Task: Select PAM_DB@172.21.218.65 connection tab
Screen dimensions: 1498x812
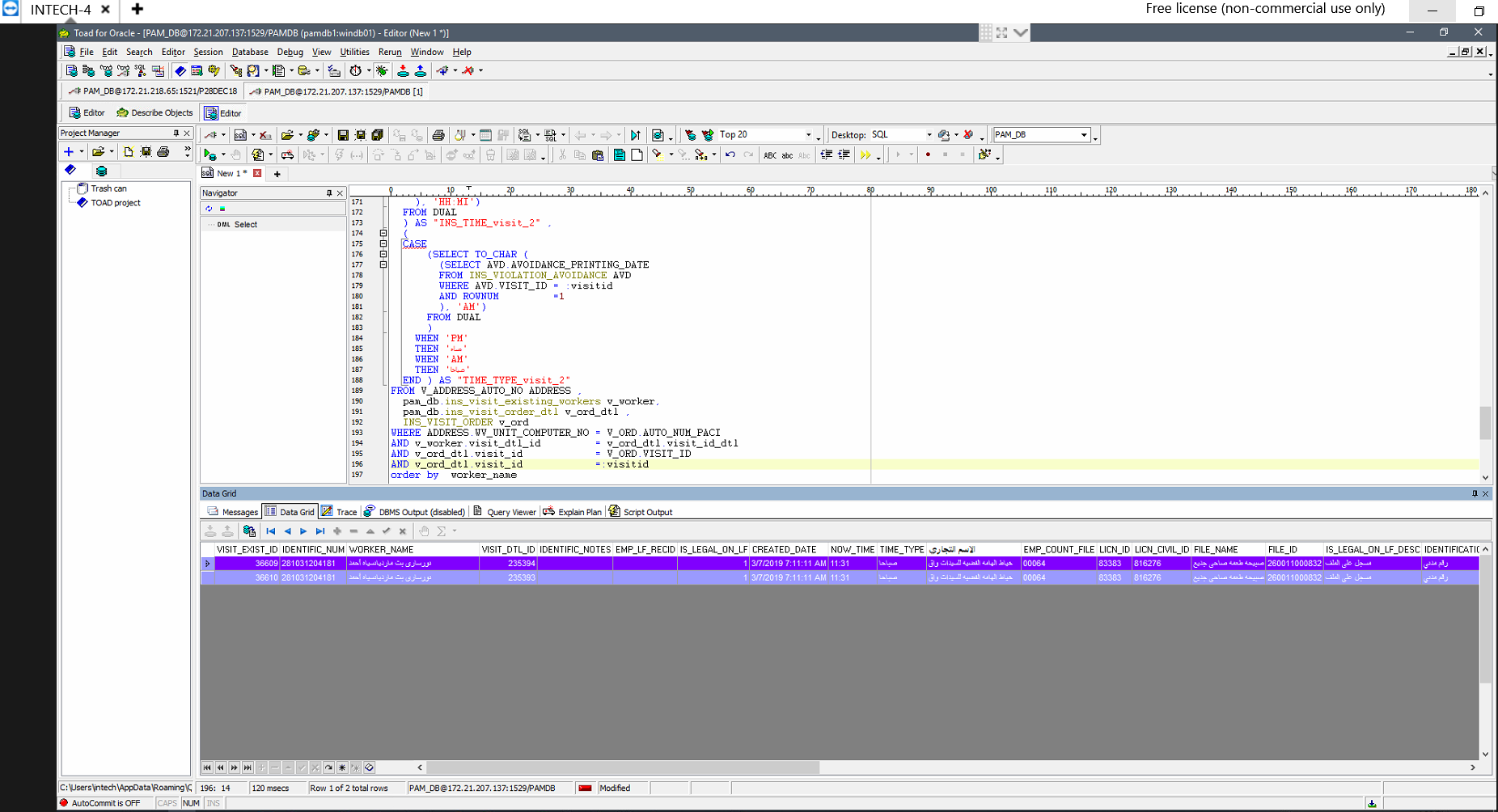Action: click(153, 91)
